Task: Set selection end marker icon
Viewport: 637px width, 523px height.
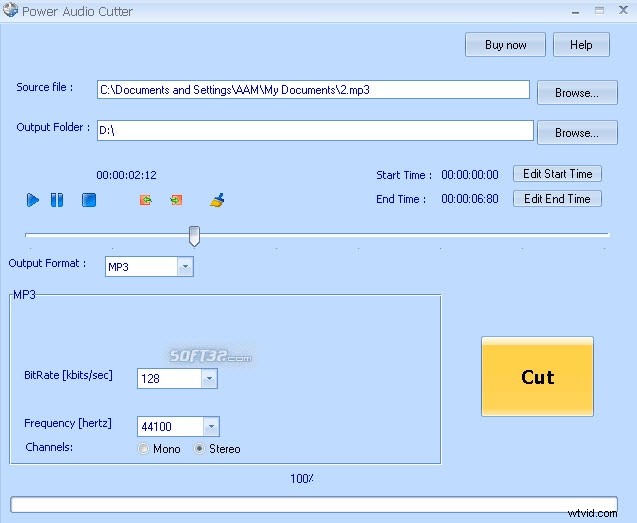Action: click(176, 200)
